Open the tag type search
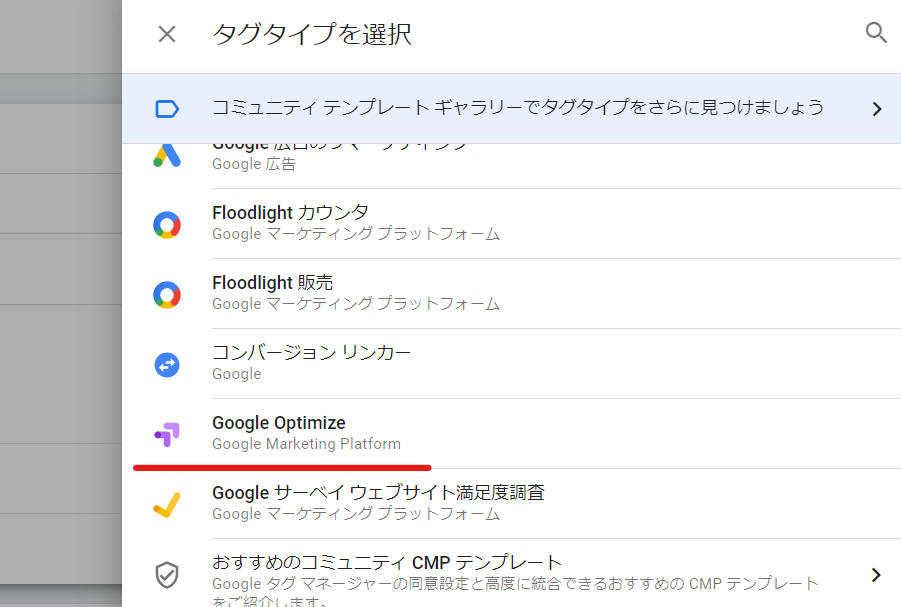Screen dimensions: 901x607 pyautogui.click(x=876, y=33)
